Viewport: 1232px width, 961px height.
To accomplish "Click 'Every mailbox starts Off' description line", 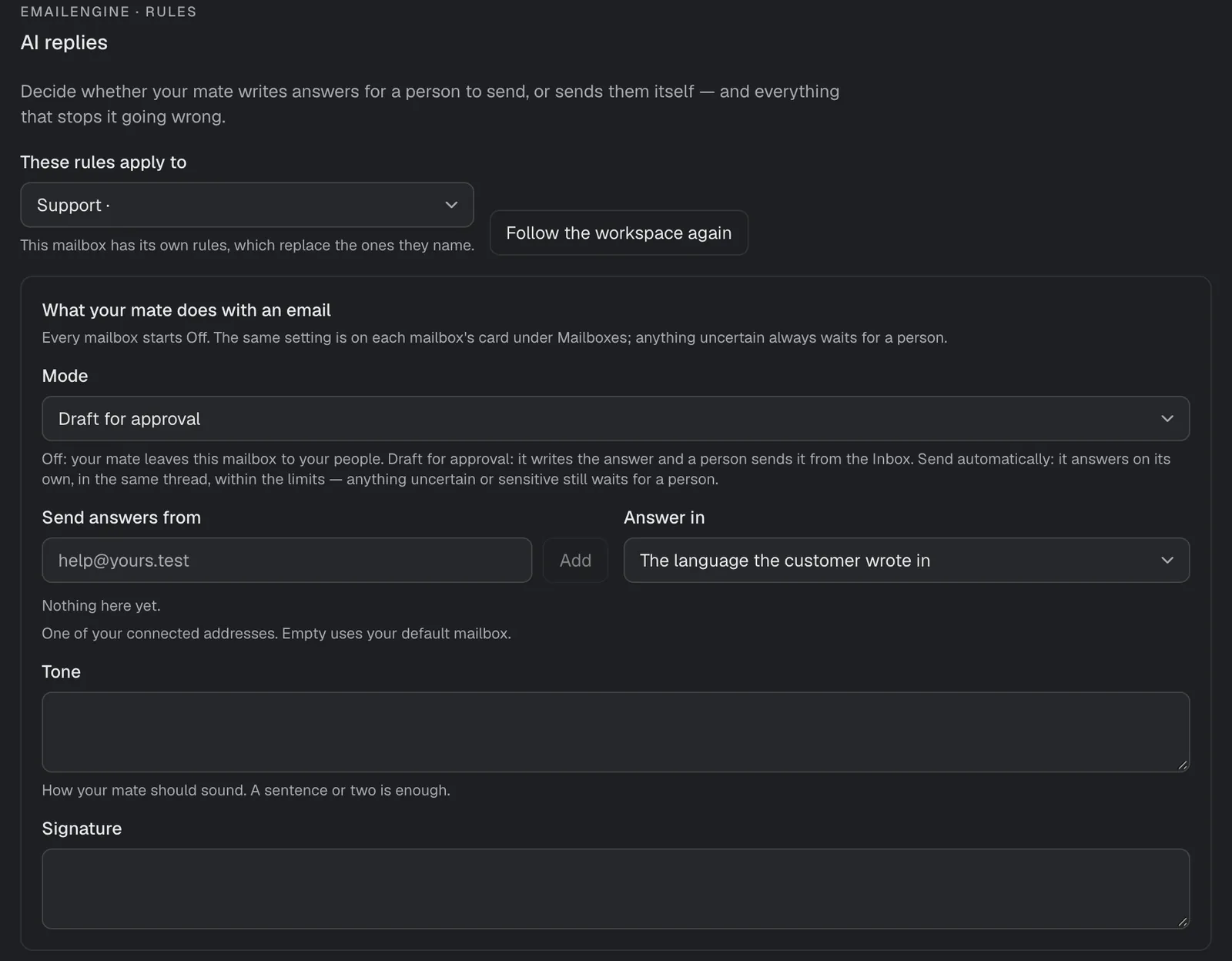I will pyautogui.click(x=494, y=337).
